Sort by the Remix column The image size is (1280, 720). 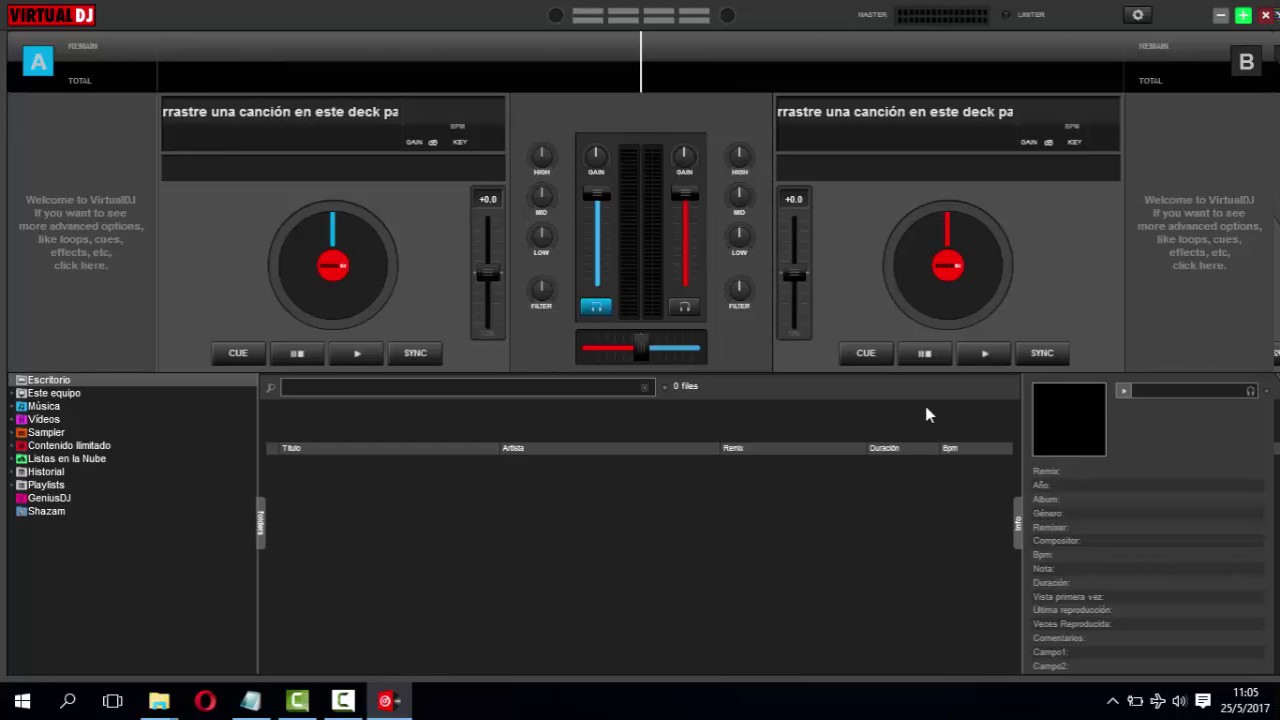[x=794, y=448]
